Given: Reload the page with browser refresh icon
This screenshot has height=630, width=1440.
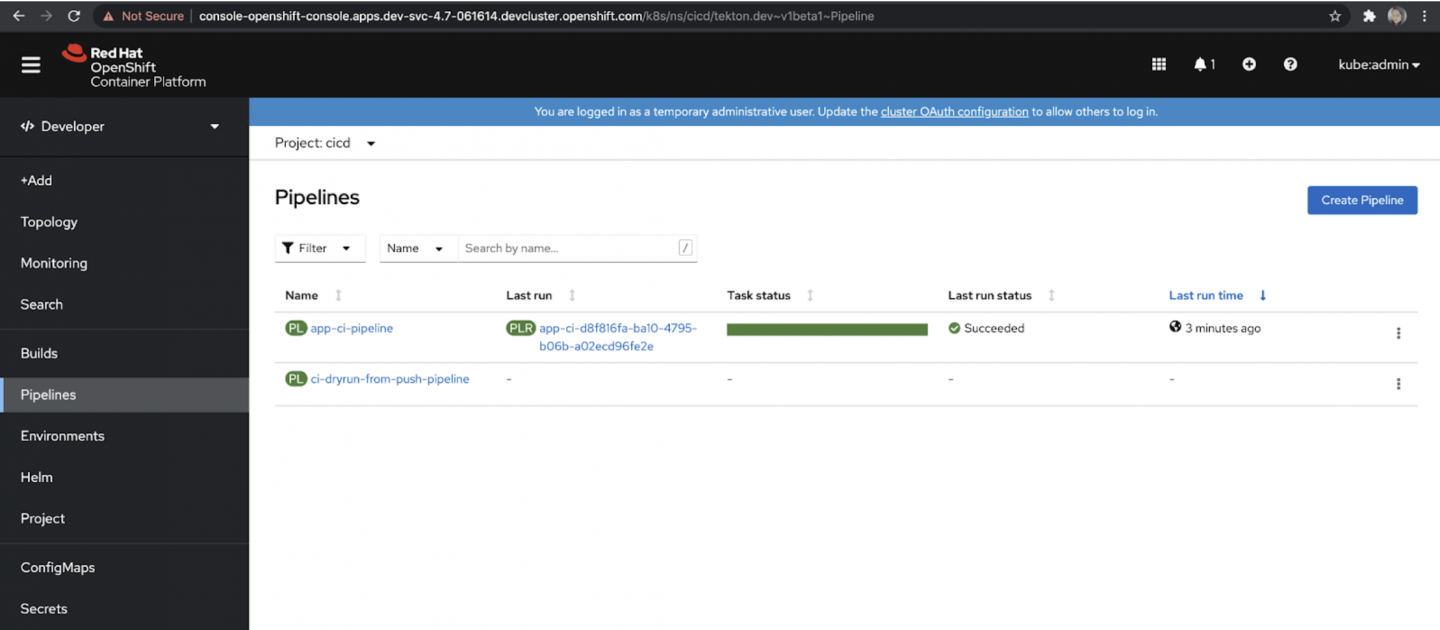Looking at the screenshot, I should [x=74, y=16].
